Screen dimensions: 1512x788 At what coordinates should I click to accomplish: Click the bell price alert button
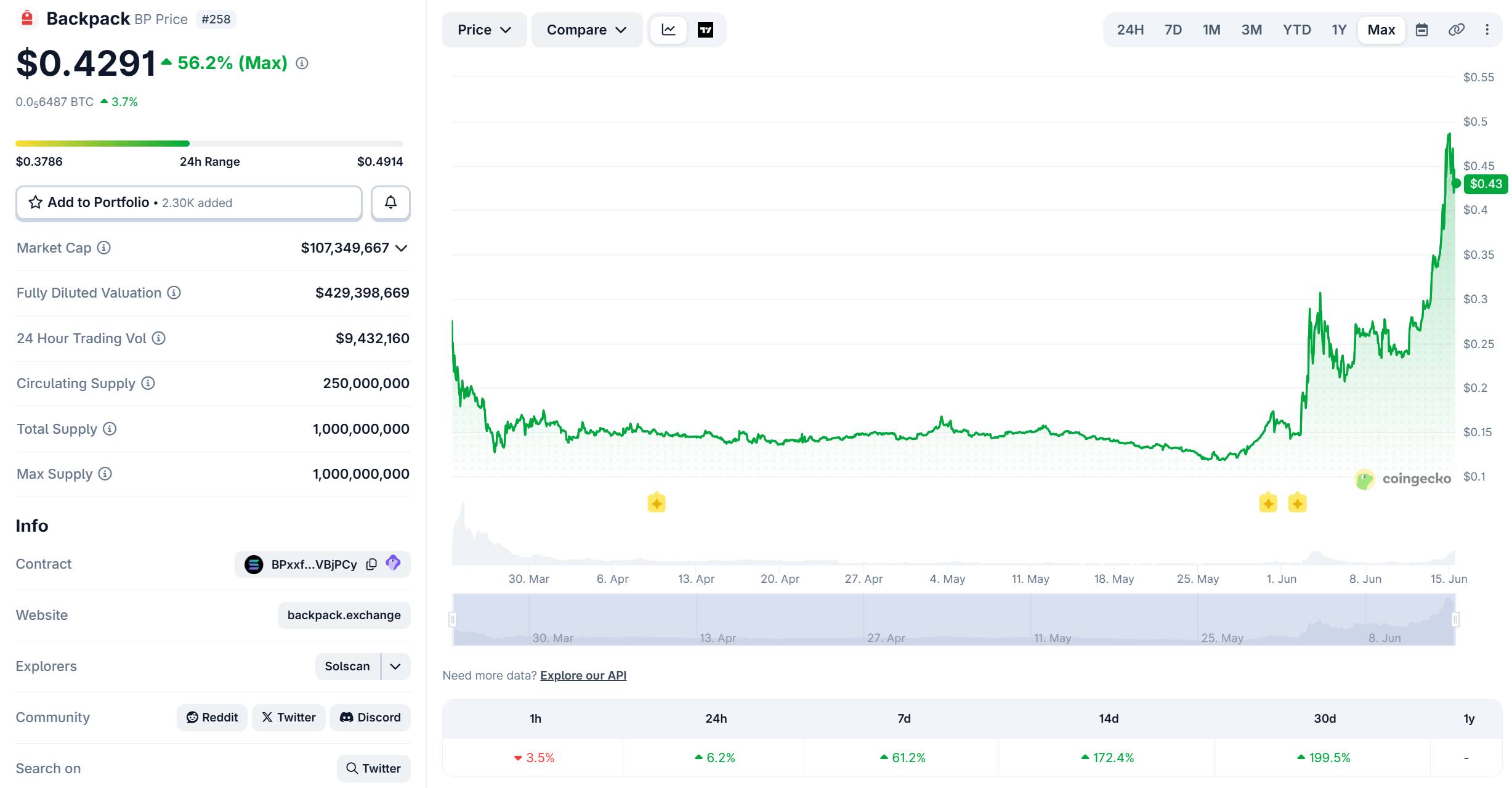390,203
